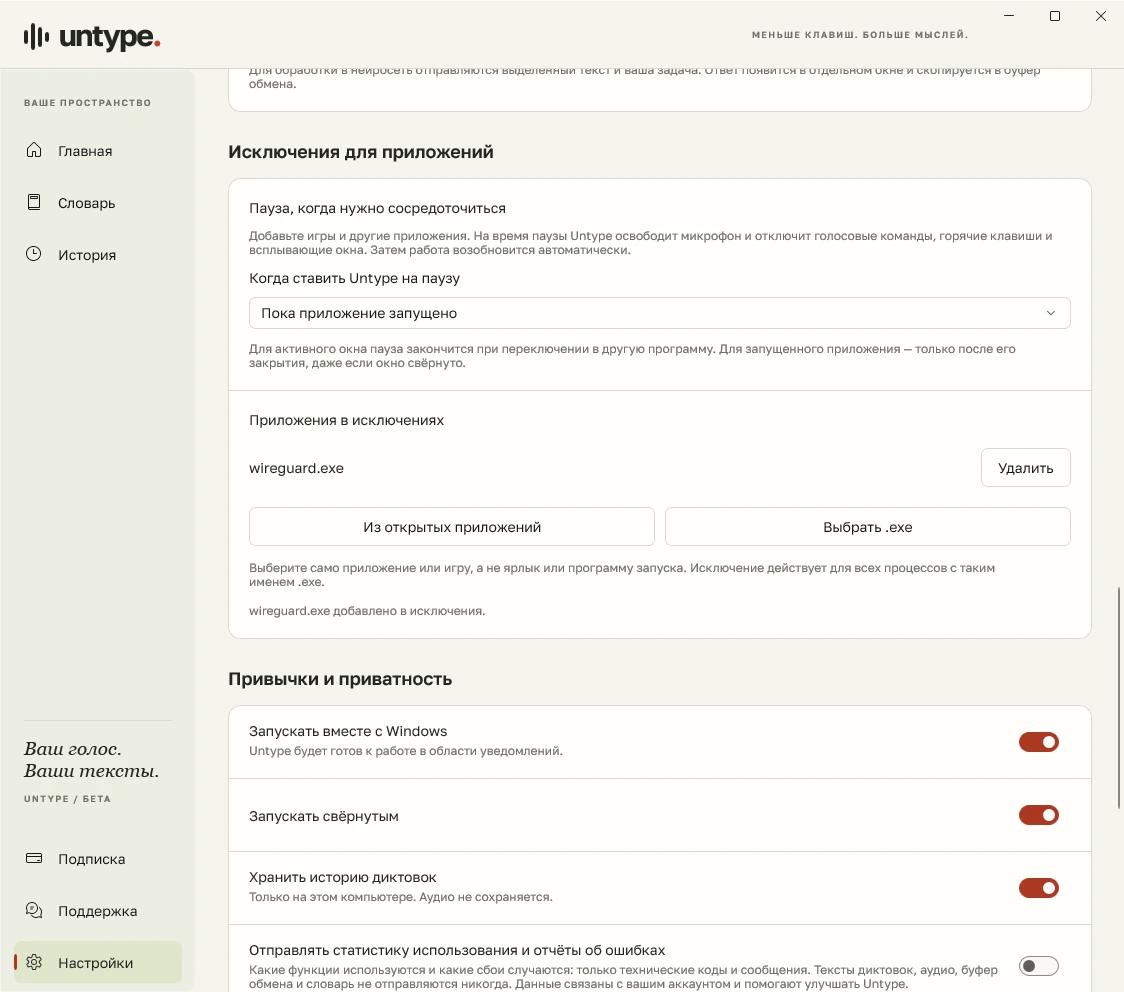Open the Поддержка page
The width and height of the screenshot is (1124, 992).
click(x=98, y=911)
